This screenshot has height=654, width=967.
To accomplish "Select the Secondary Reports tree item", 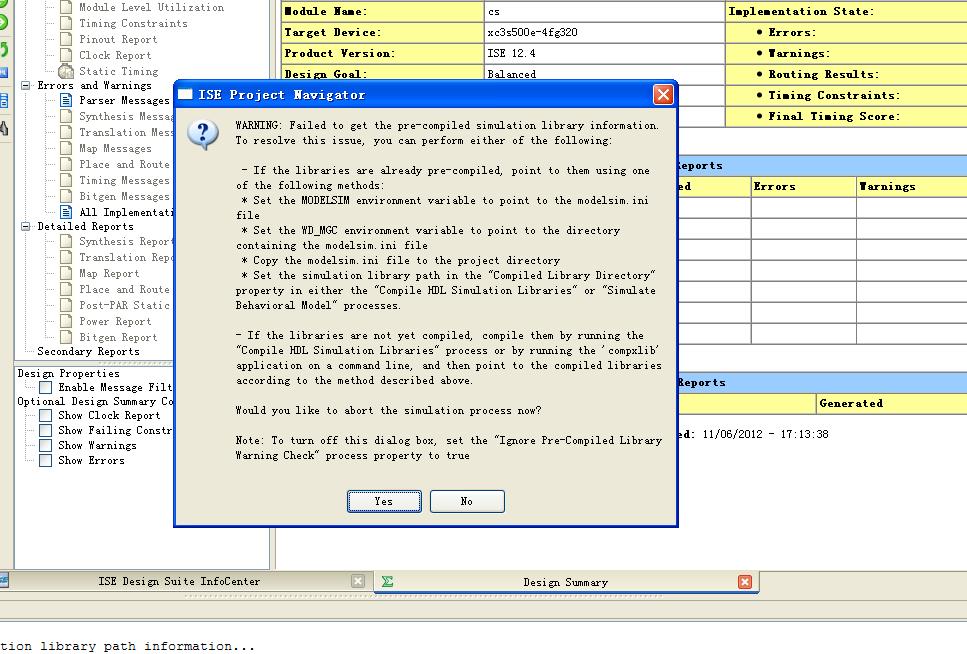I will tap(88, 351).
